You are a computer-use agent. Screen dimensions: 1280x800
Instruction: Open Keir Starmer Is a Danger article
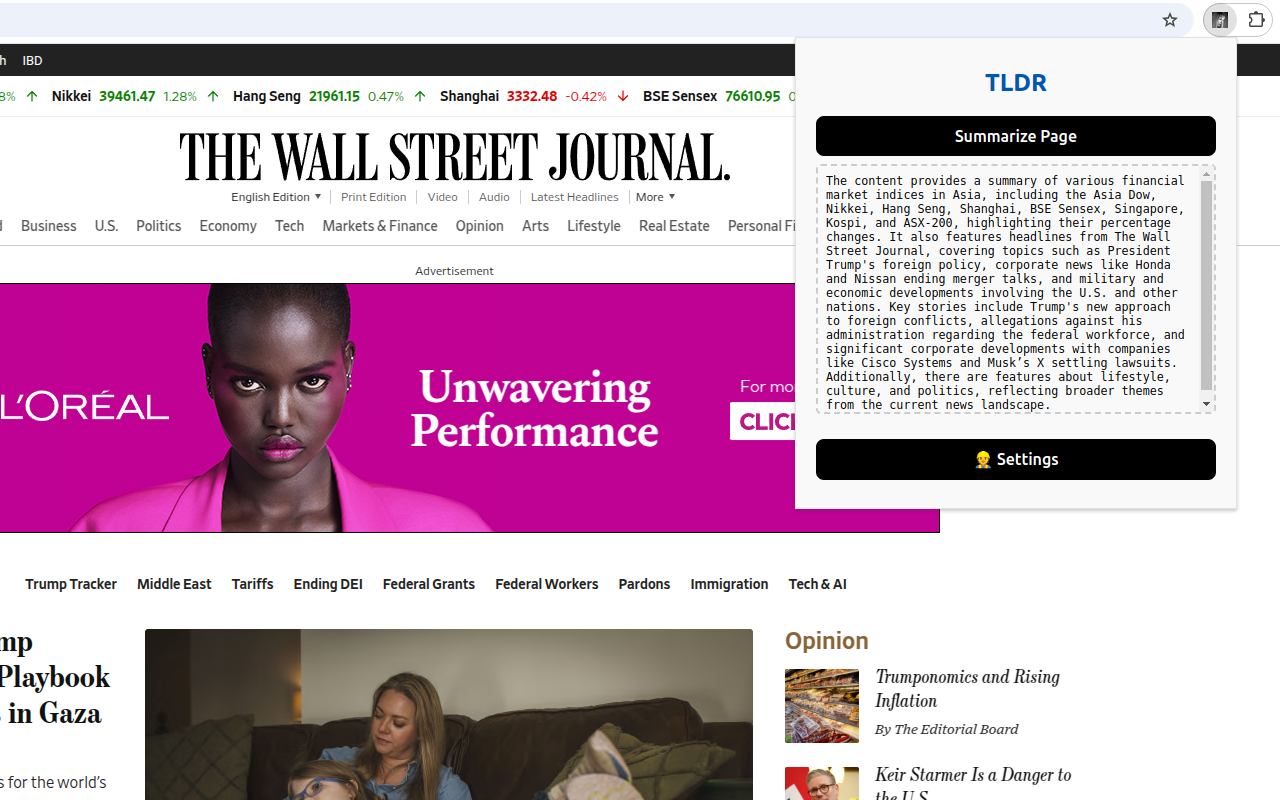click(x=973, y=783)
